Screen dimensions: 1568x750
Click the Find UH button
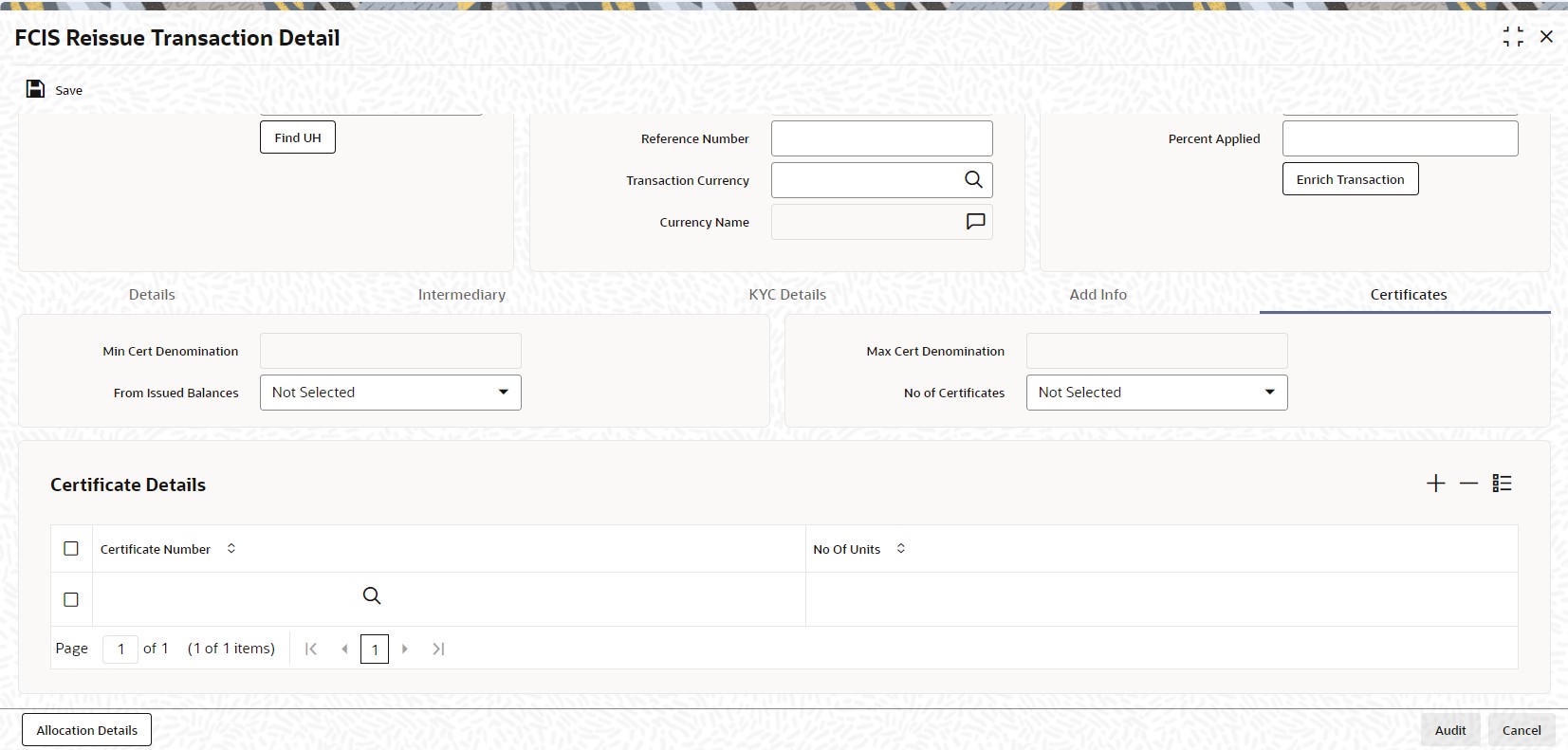[298, 137]
